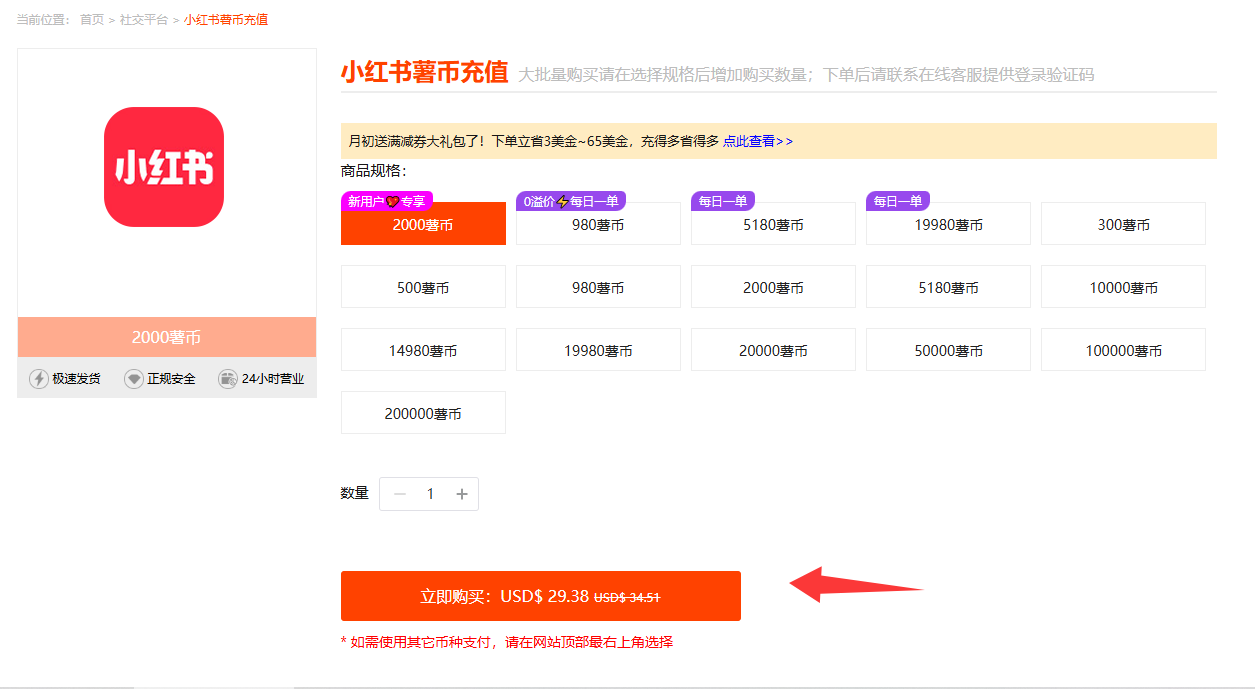Go to 首页 in breadcrumb
Image resolution: width=1255 pixels, height=689 pixels.
click(x=92, y=19)
